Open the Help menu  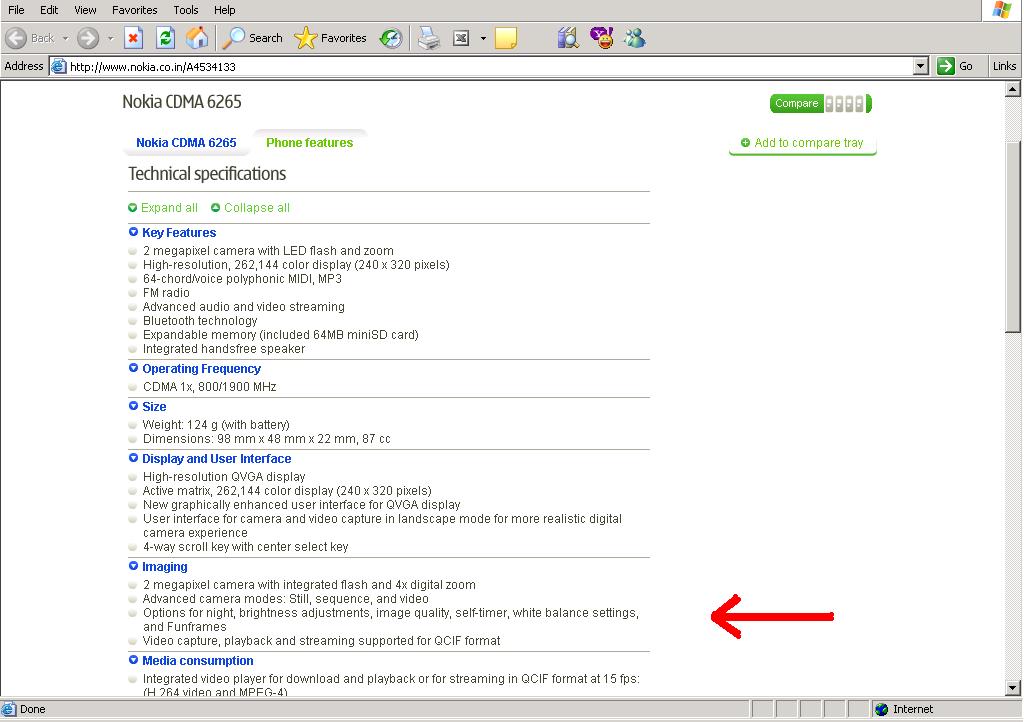click(x=225, y=10)
